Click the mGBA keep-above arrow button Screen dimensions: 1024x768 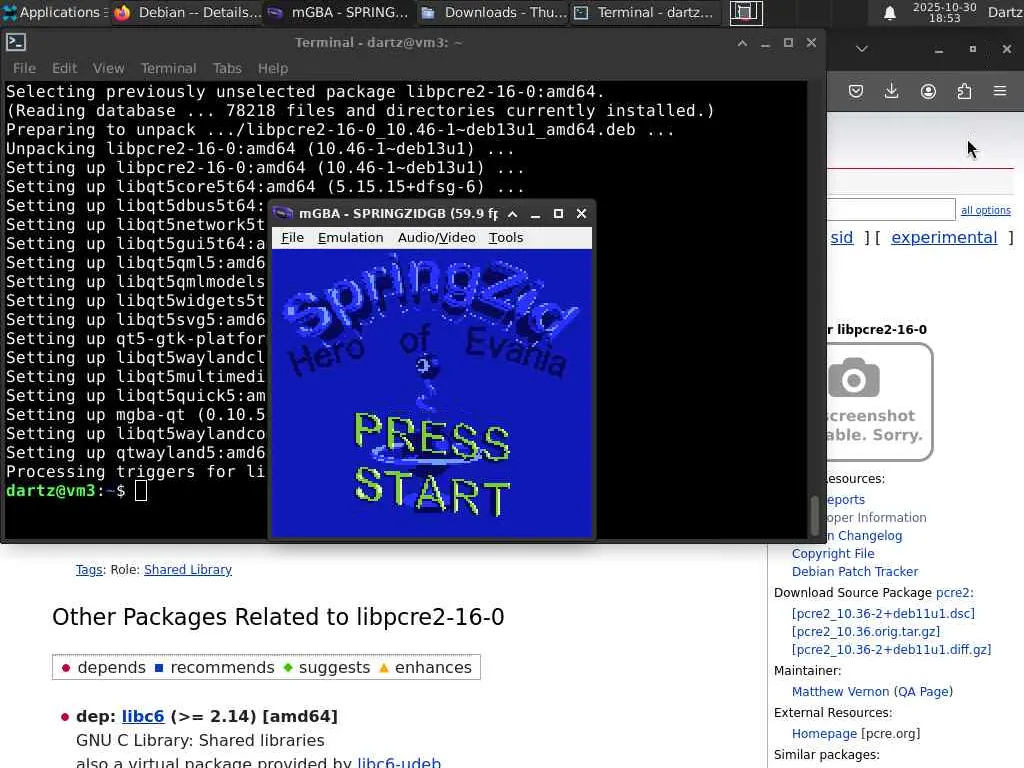(513, 214)
